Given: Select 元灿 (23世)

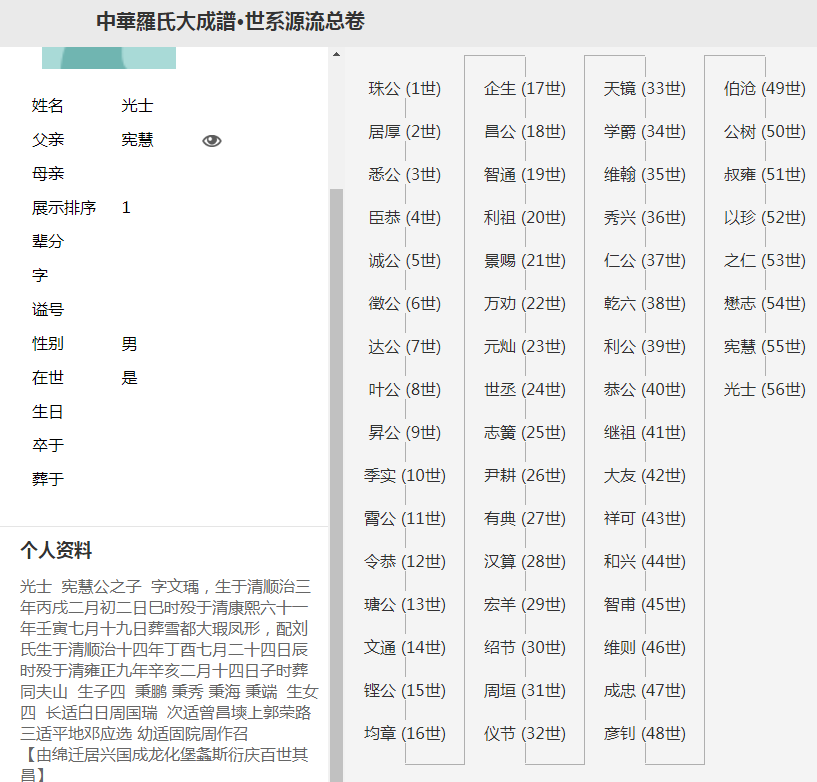Looking at the screenshot, I should pyautogui.click(x=525, y=346).
